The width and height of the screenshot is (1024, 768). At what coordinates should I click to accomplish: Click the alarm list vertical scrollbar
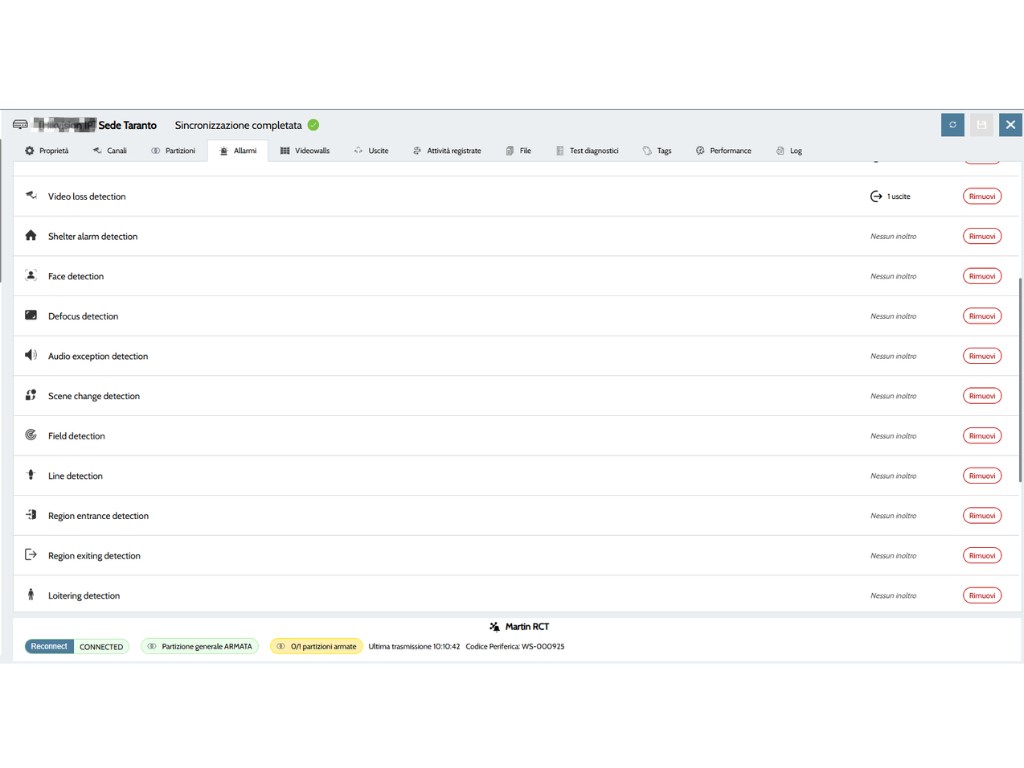click(x=1019, y=380)
